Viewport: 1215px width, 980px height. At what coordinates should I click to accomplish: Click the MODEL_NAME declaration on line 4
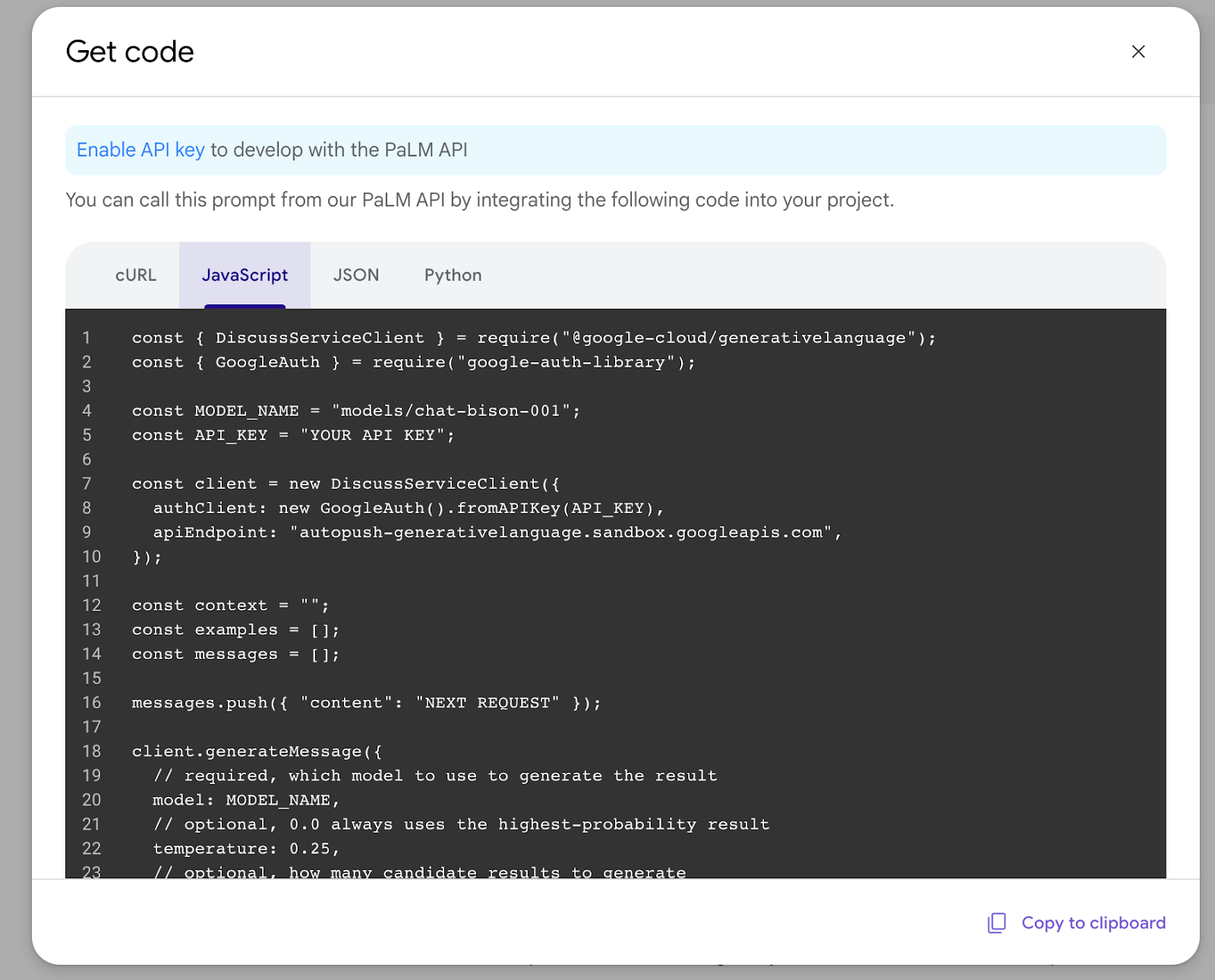pos(244,411)
